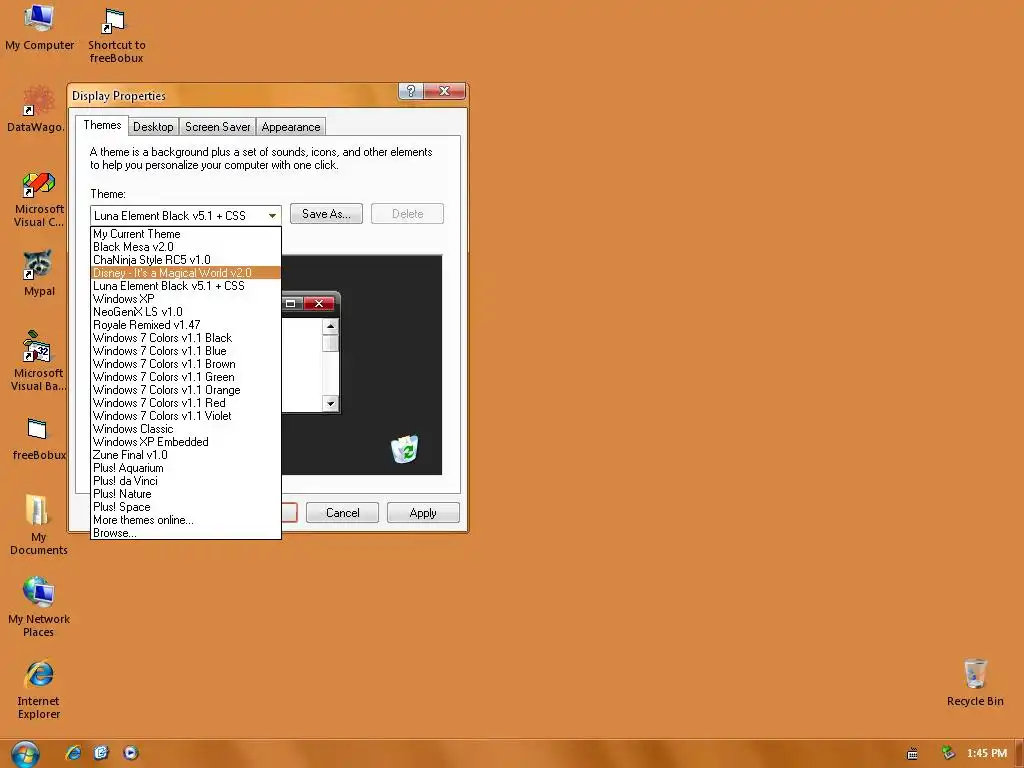Select the Windows Classic theme

coord(185,429)
